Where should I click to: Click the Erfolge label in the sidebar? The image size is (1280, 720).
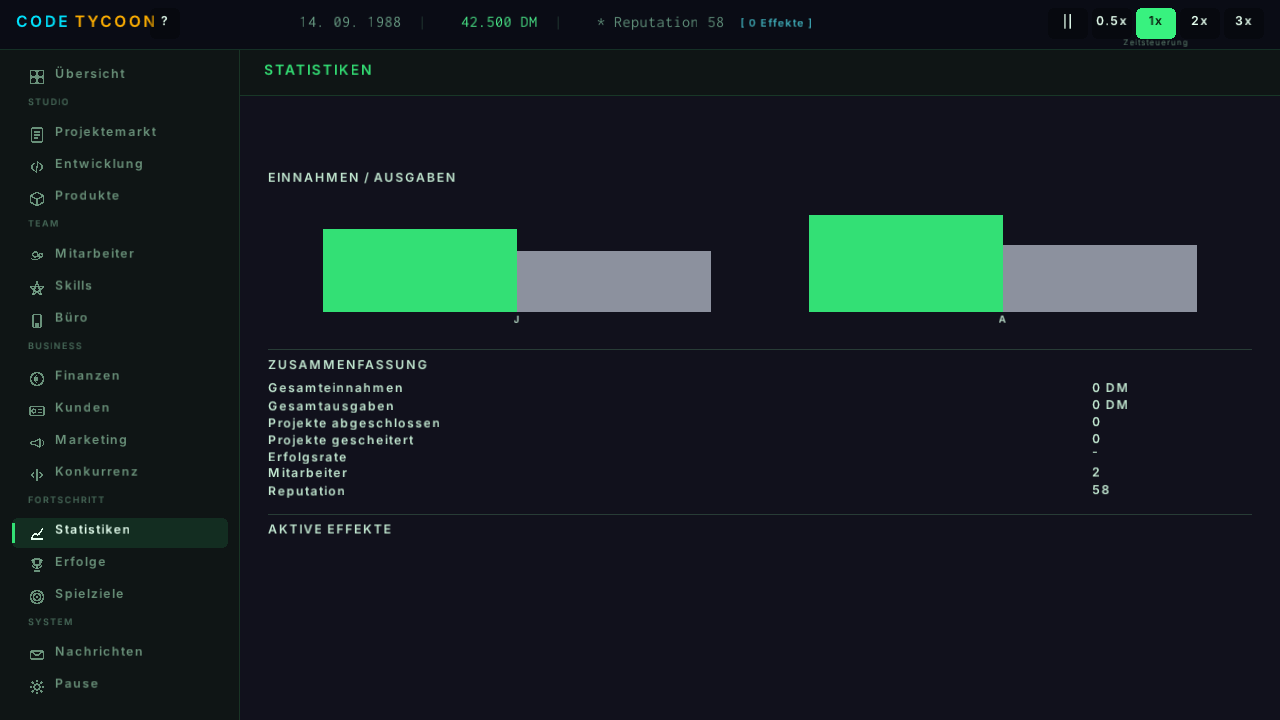click(x=81, y=562)
